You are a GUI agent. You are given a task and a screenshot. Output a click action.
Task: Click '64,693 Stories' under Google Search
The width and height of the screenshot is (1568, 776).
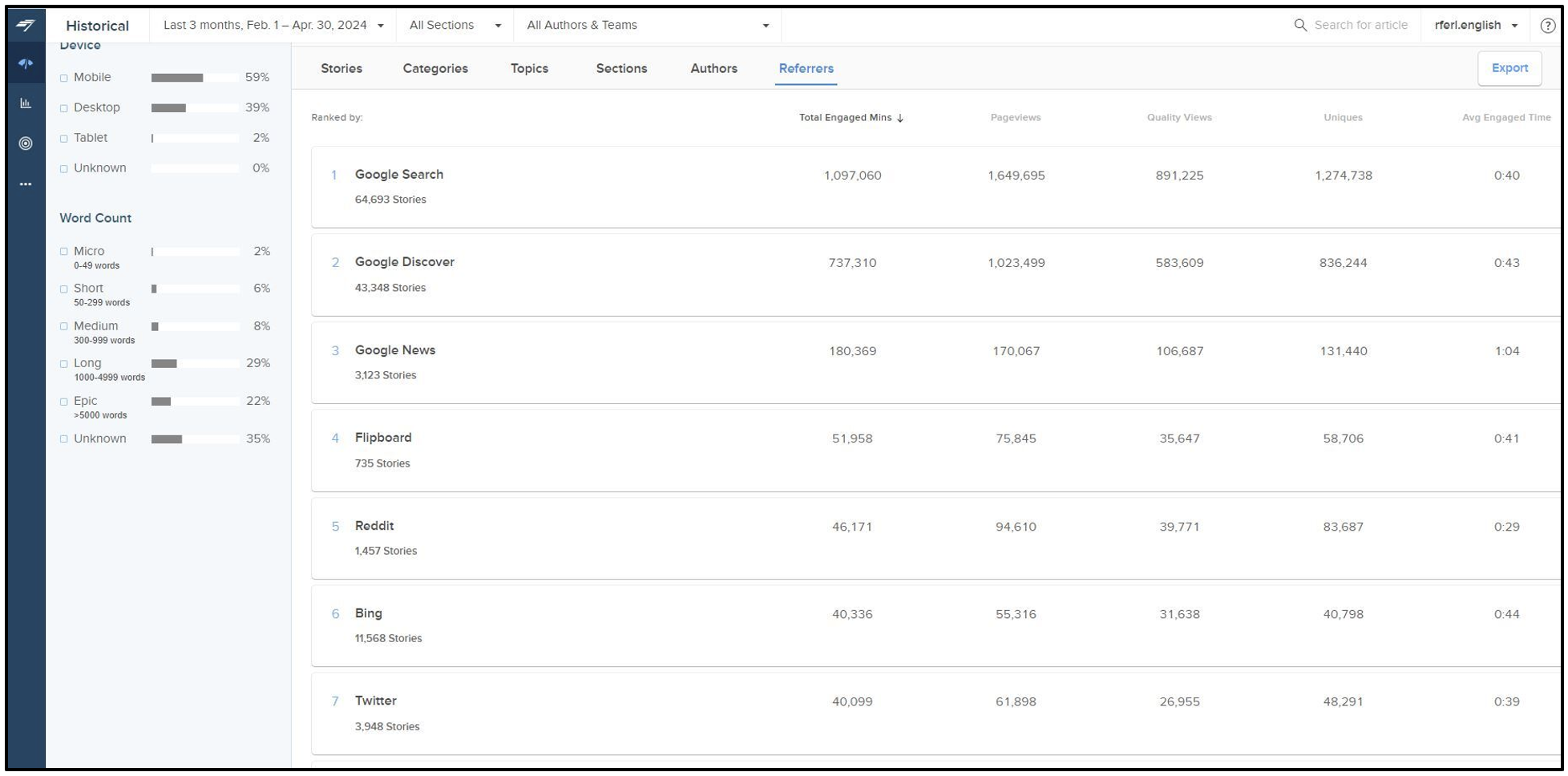[390, 200]
